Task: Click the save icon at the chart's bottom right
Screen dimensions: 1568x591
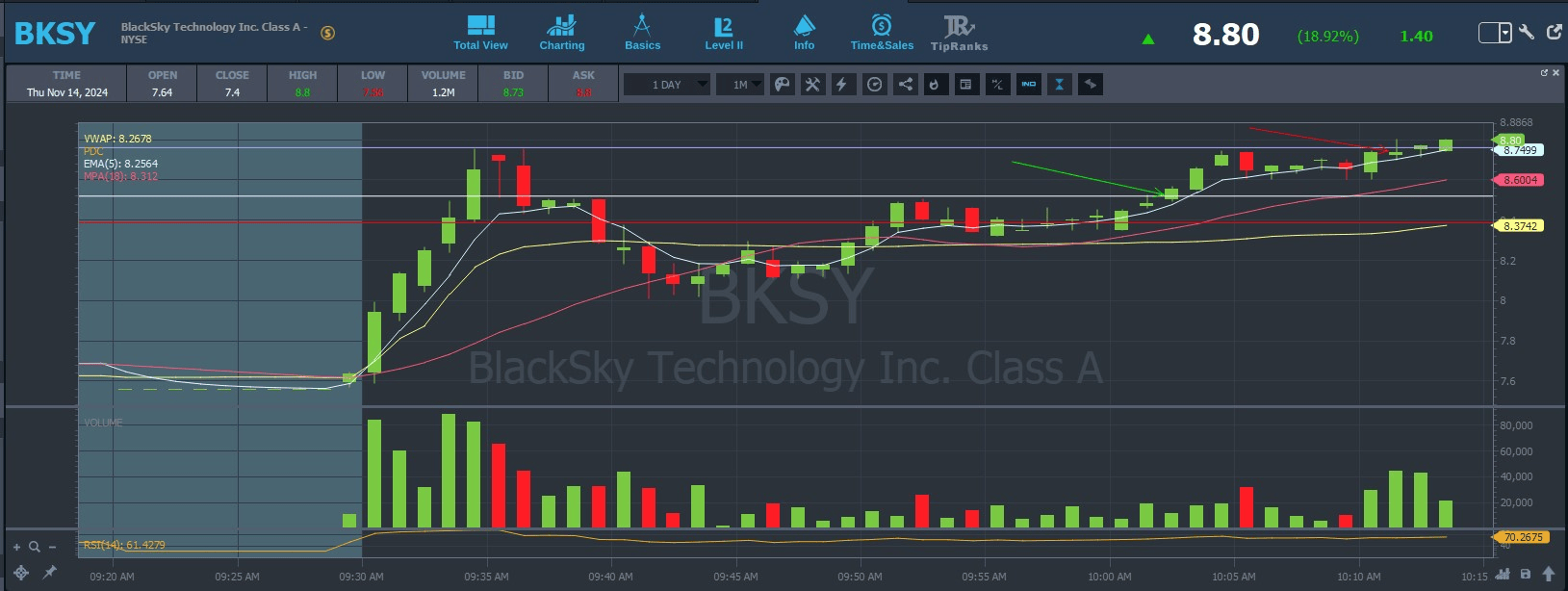Action: 1525,575
